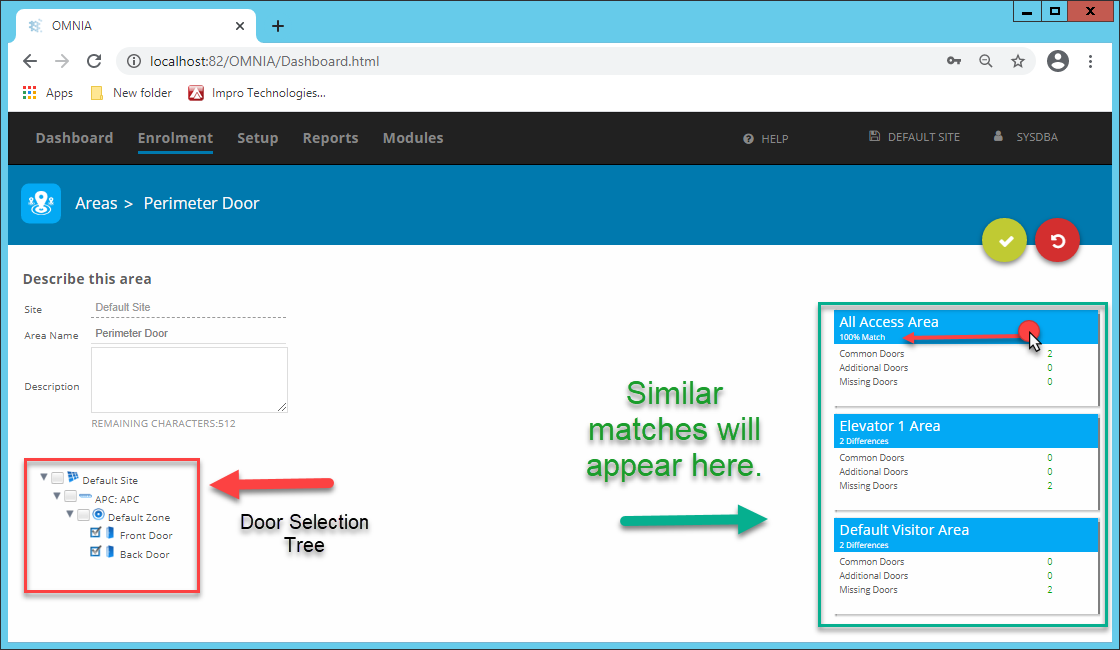
Task: Open the Modules menu
Action: click(413, 138)
